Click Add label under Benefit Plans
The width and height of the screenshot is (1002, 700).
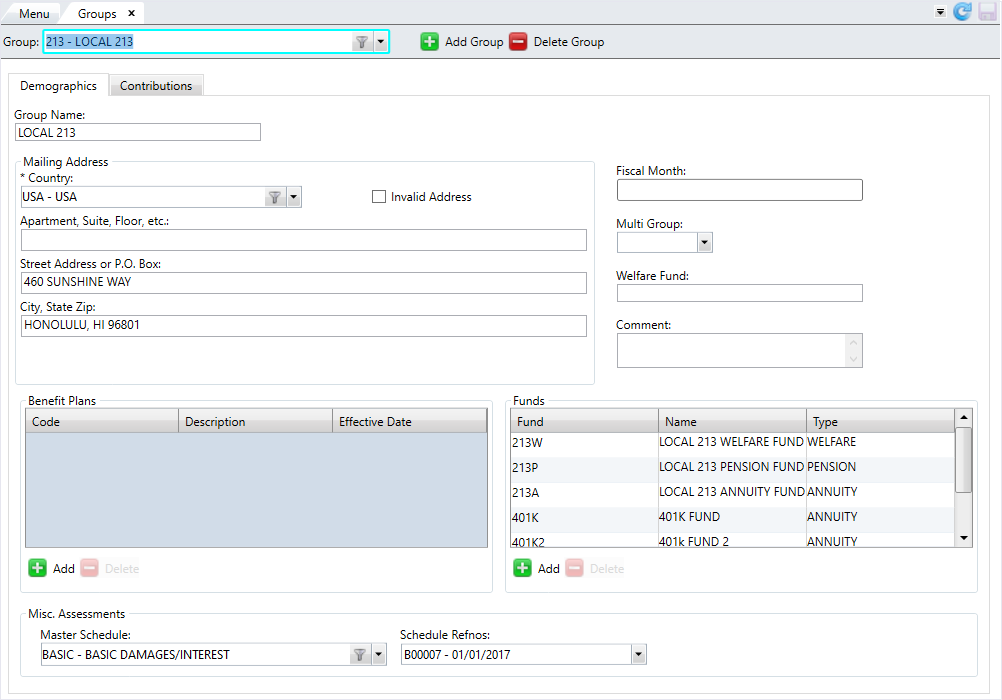tap(64, 568)
